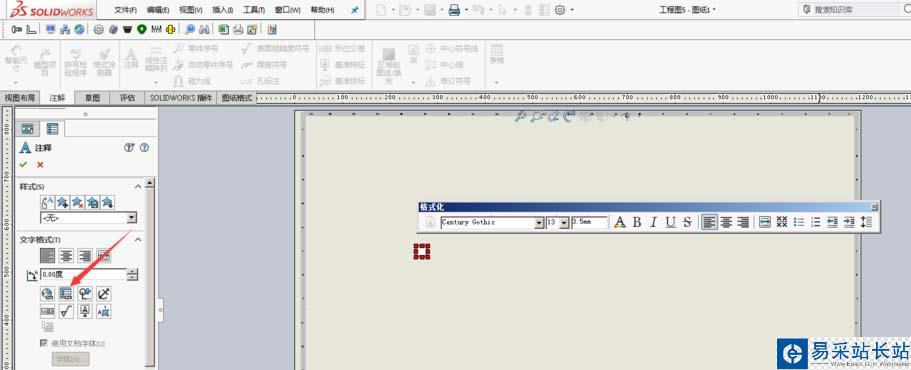
Task: Cancel the note with the red X
Action: click(x=40, y=165)
